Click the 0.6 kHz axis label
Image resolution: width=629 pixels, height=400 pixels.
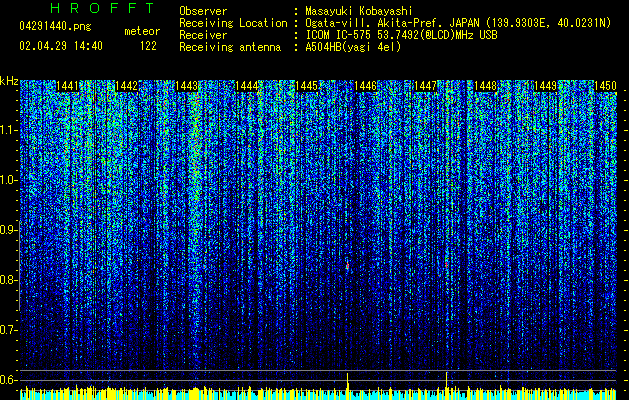(x=9, y=380)
